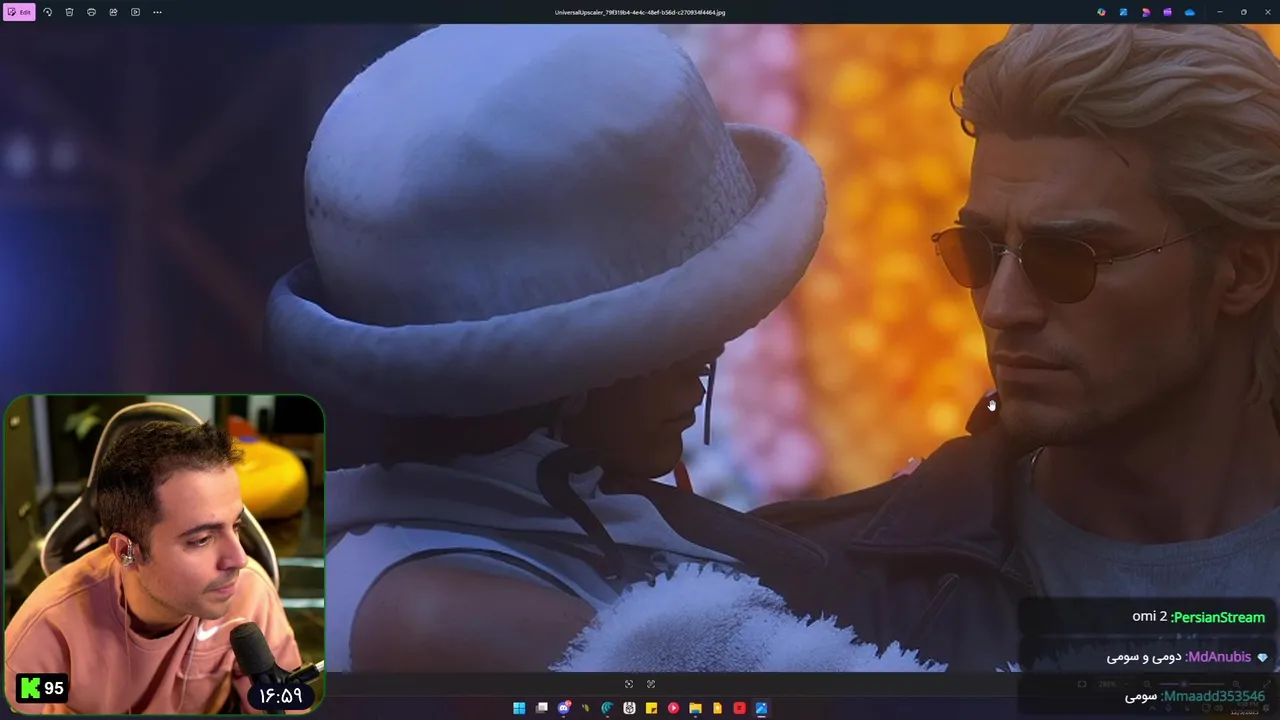Screen dimensions: 1280x720
Task: Open Discord from the taskbar
Action: tap(564, 708)
